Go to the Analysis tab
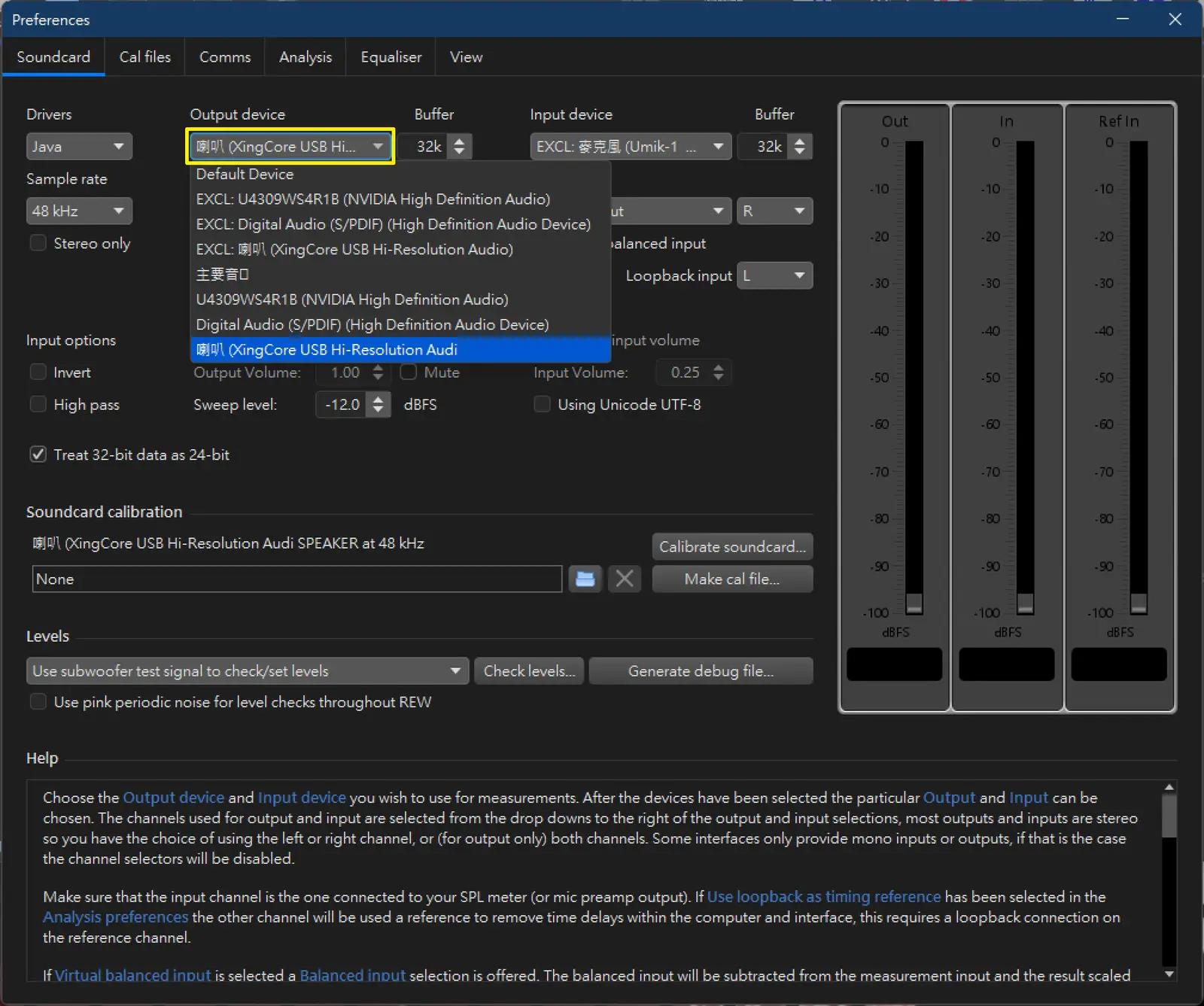The image size is (1204, 1006). coord(305,57)
